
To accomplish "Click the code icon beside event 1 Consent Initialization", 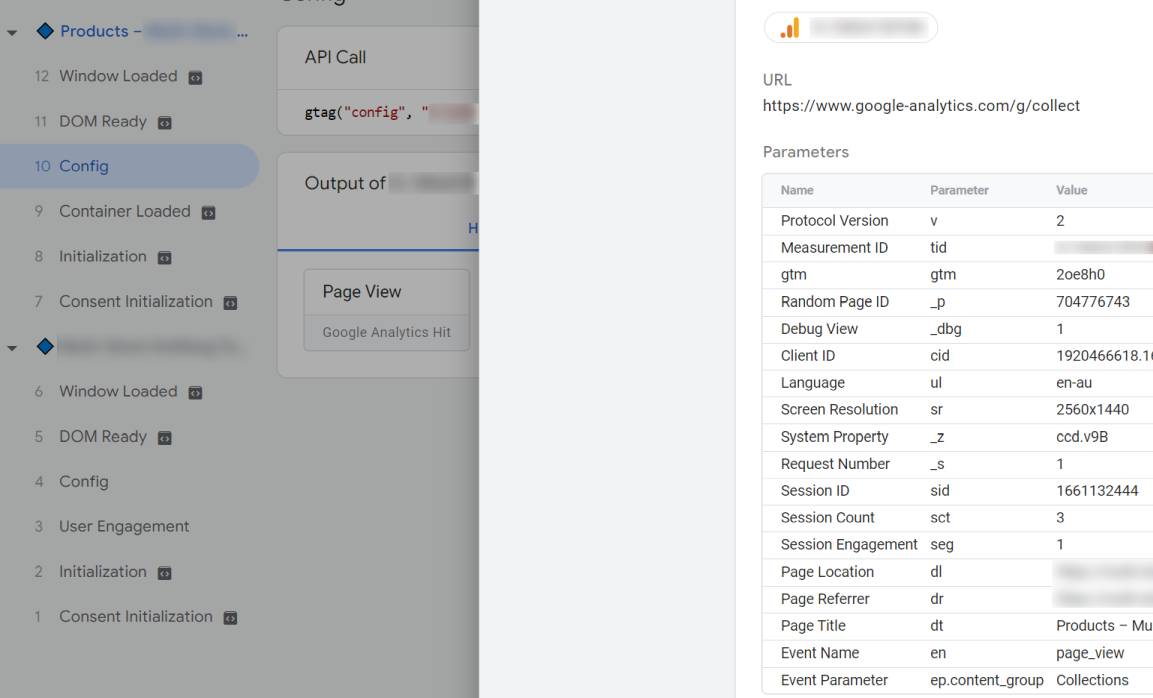I will pos(230,619).
